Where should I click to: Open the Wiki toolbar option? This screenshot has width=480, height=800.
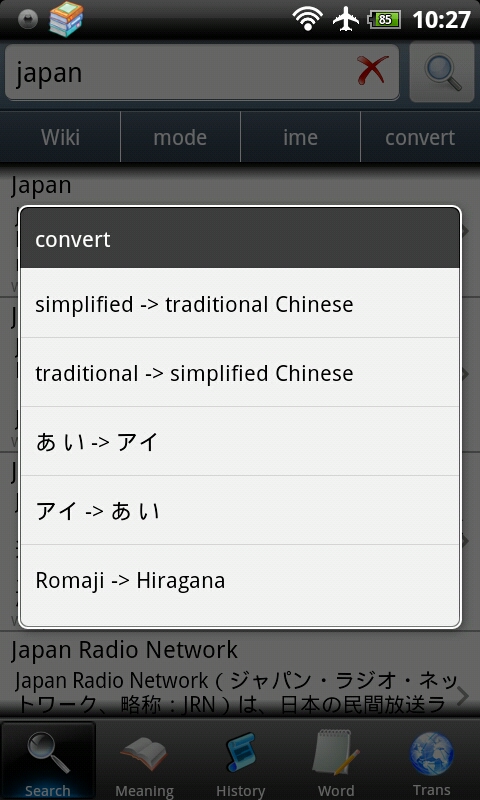pos(60,137)
